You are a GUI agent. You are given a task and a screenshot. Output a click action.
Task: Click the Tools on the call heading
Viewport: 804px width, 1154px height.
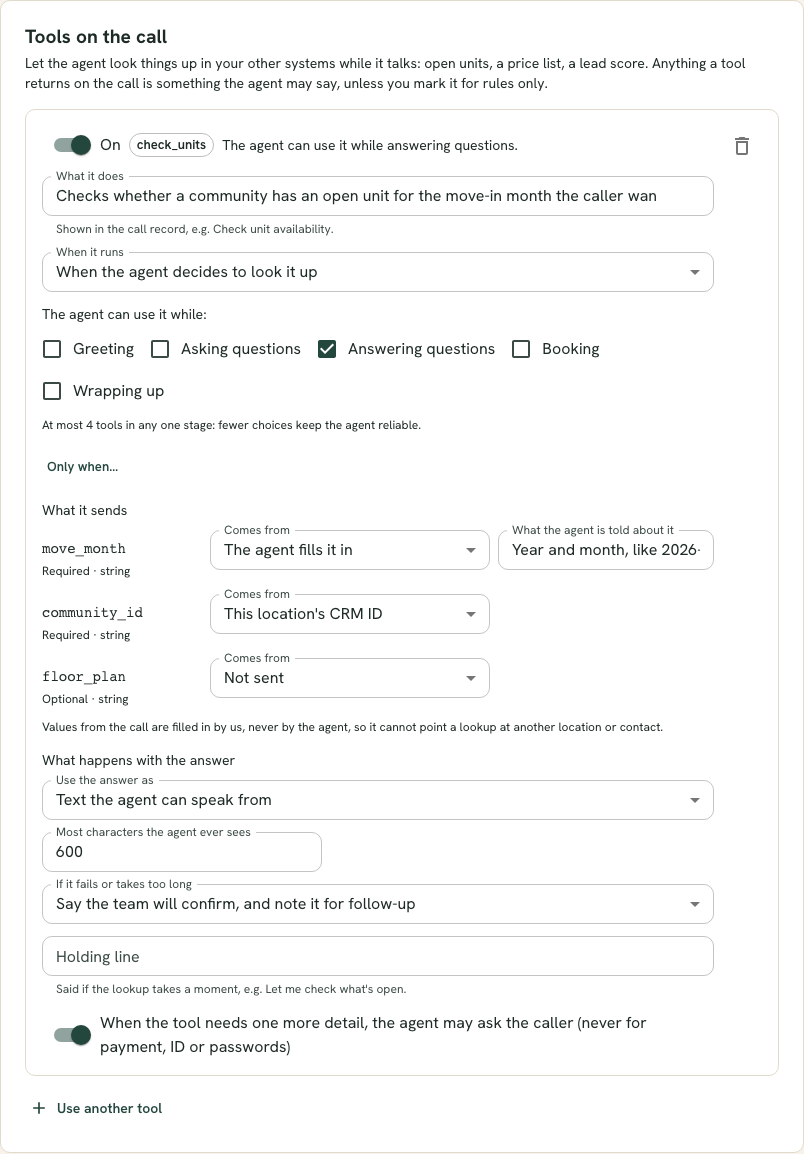[96, 37]
